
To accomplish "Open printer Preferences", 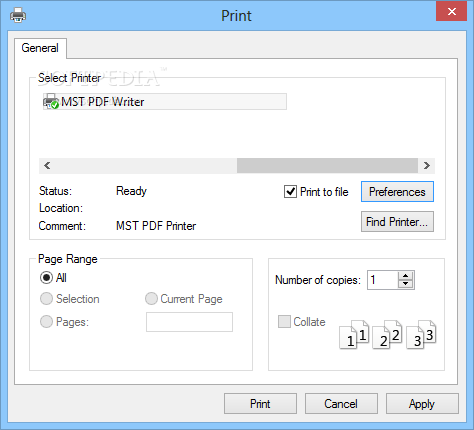I will [x=397, y=192].
